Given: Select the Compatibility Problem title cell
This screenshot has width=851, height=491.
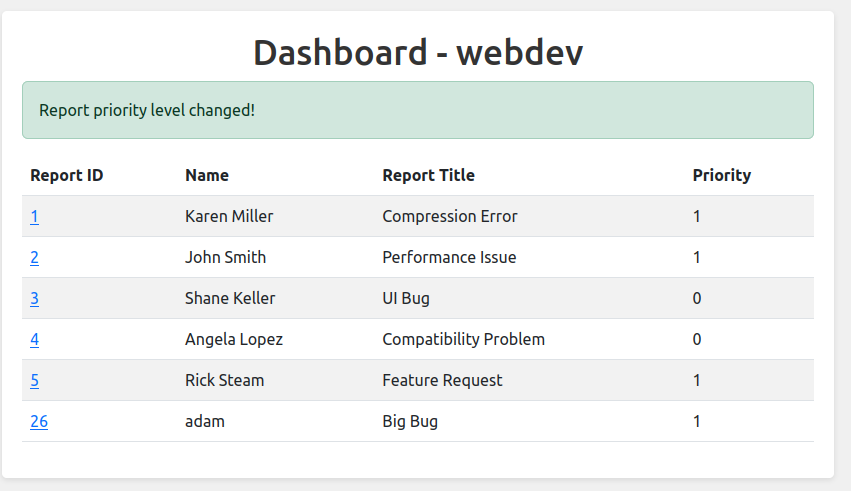Looking at the screenshot, I should [x=463, y=339].
